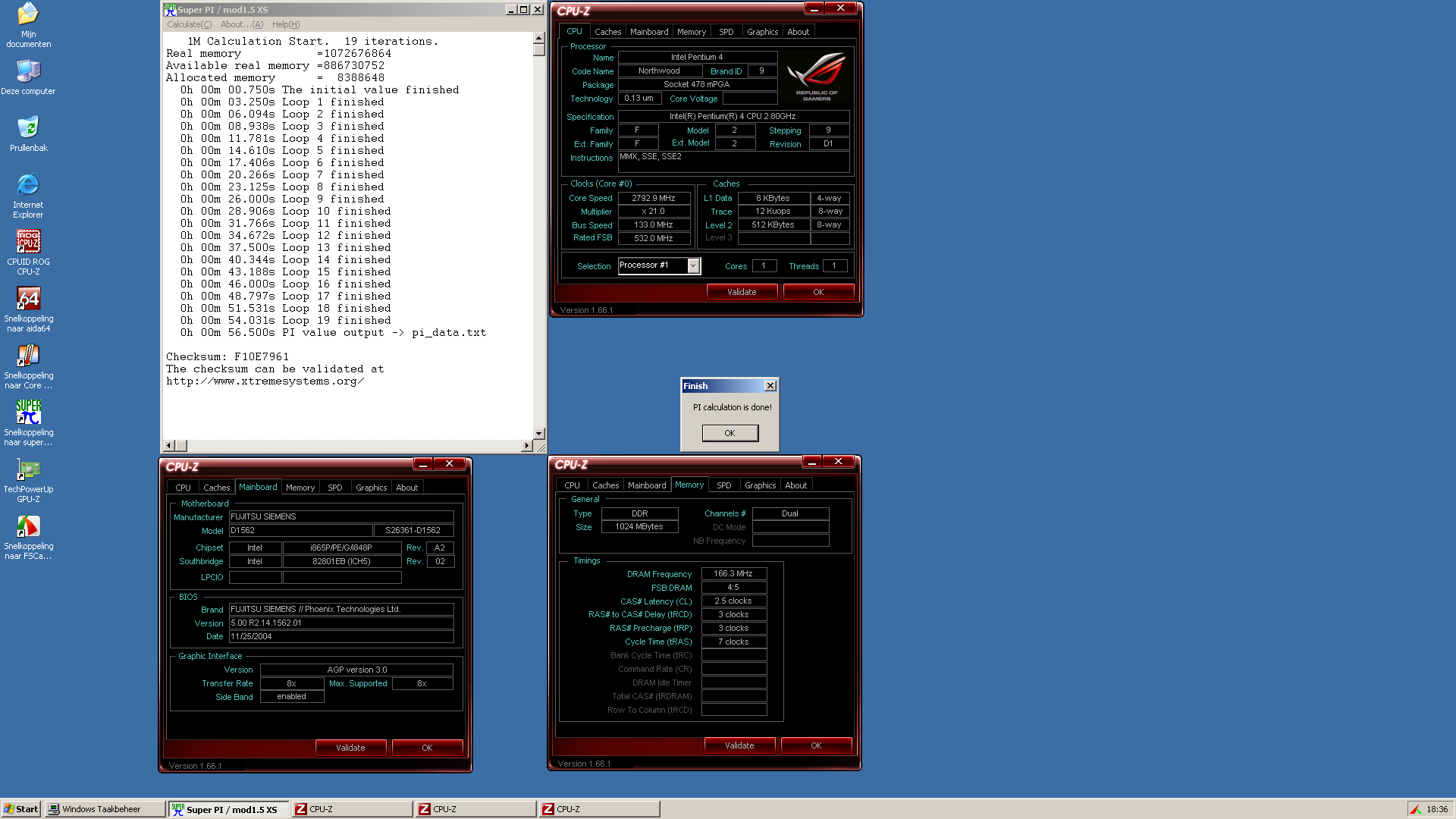Launch TechPowerUp GPU-Z icon
The width and height of the screenshot is (1456, 819).
tap(28, 480)
